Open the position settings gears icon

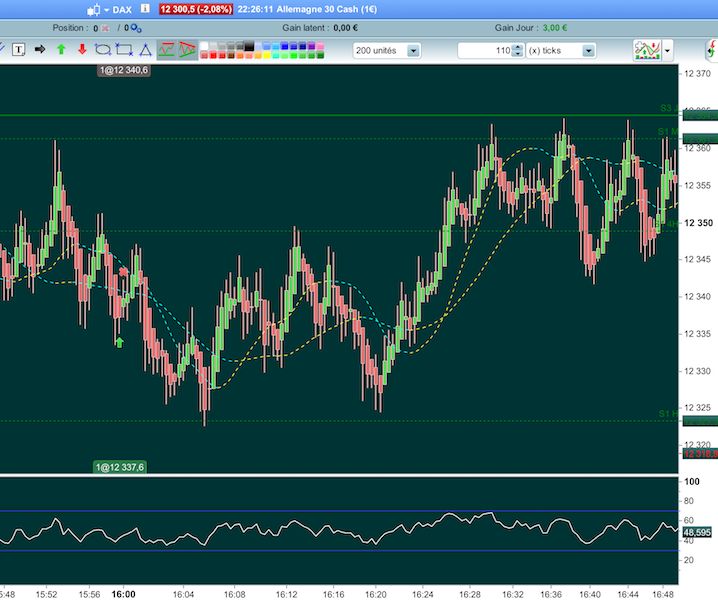136,28
